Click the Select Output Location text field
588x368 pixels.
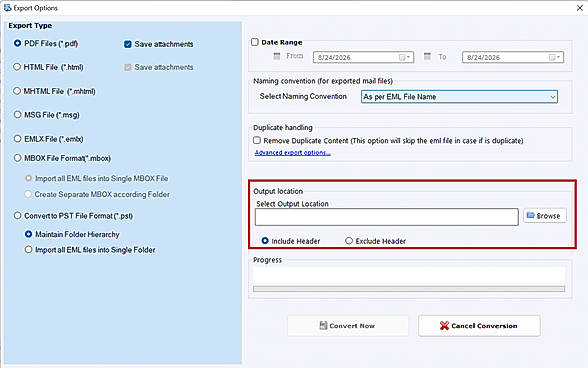pos(387,217)
